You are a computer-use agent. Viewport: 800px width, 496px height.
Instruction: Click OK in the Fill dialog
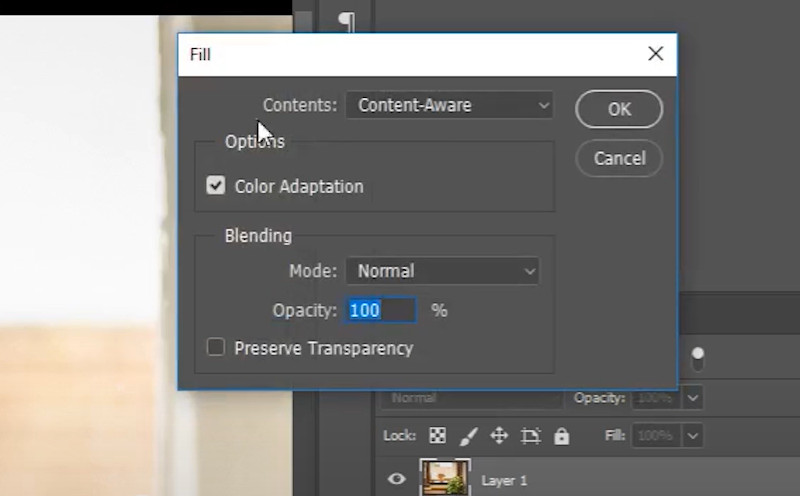click(619, 109)
